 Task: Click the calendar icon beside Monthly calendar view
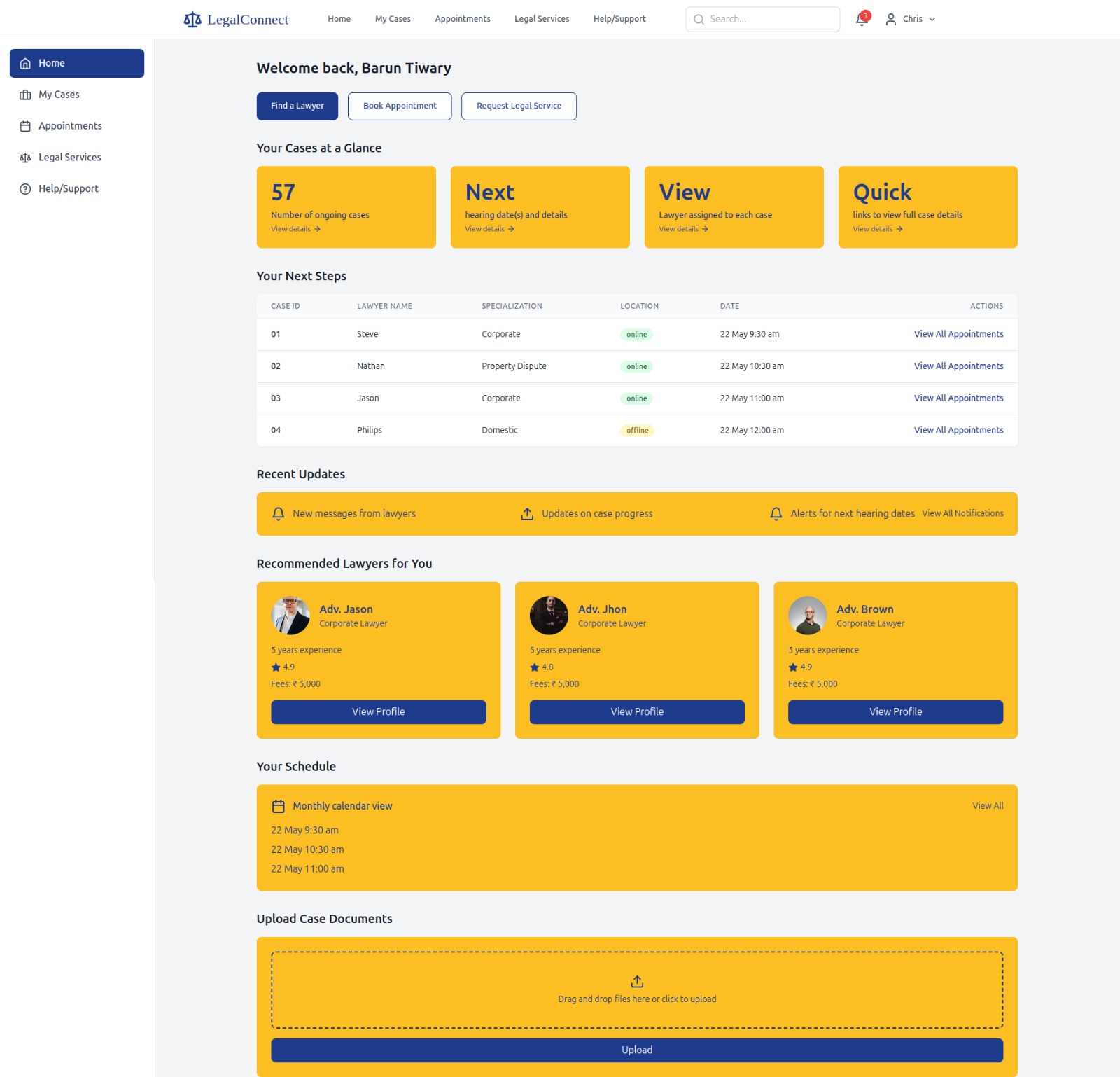pos(279,807)
